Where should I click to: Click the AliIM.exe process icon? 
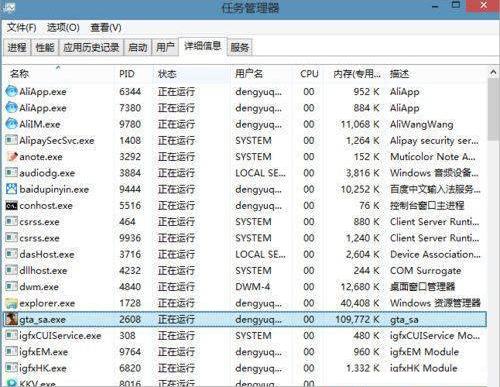[11, 124]
